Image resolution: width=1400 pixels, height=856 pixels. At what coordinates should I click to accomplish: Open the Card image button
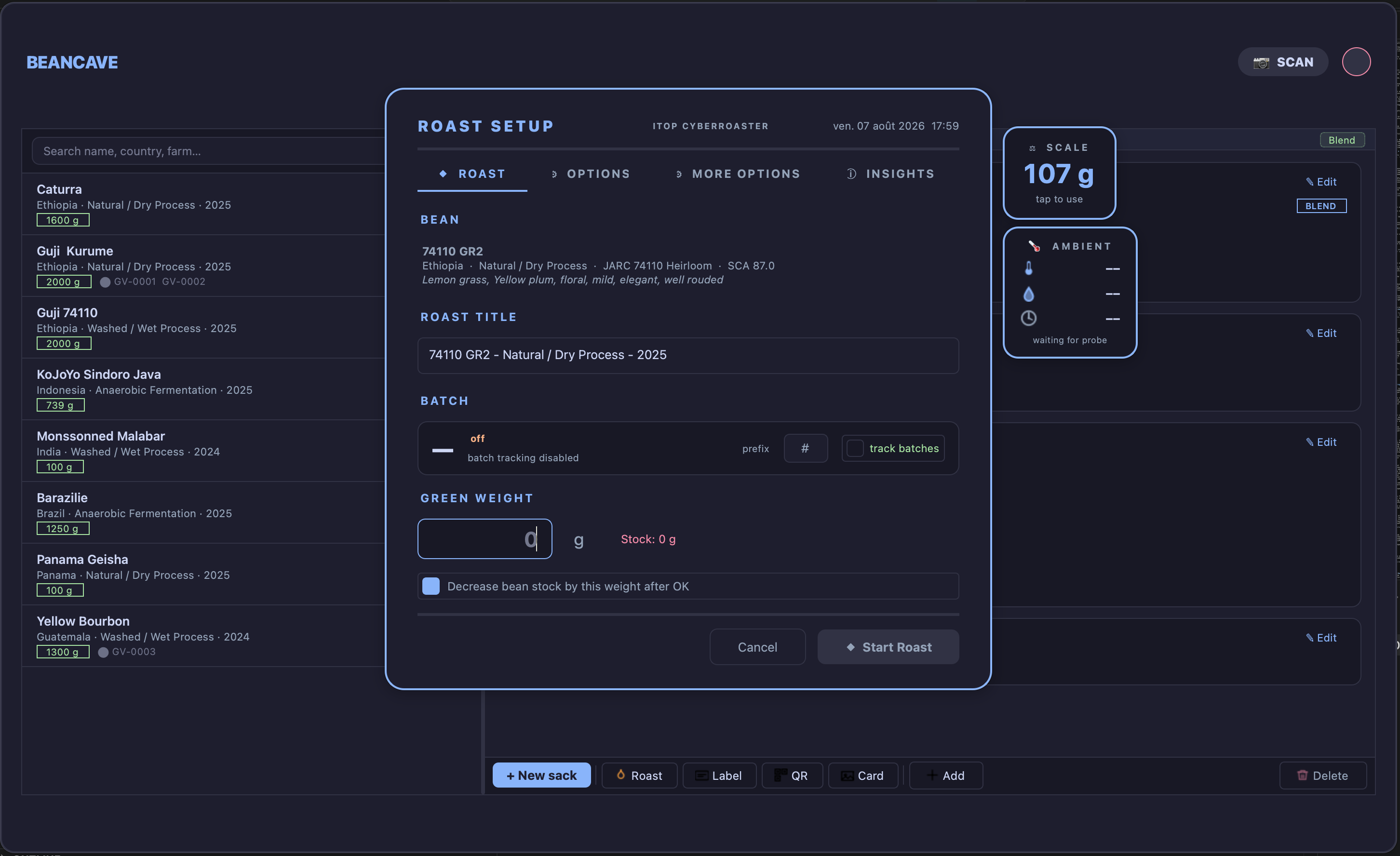pos(862,776)
